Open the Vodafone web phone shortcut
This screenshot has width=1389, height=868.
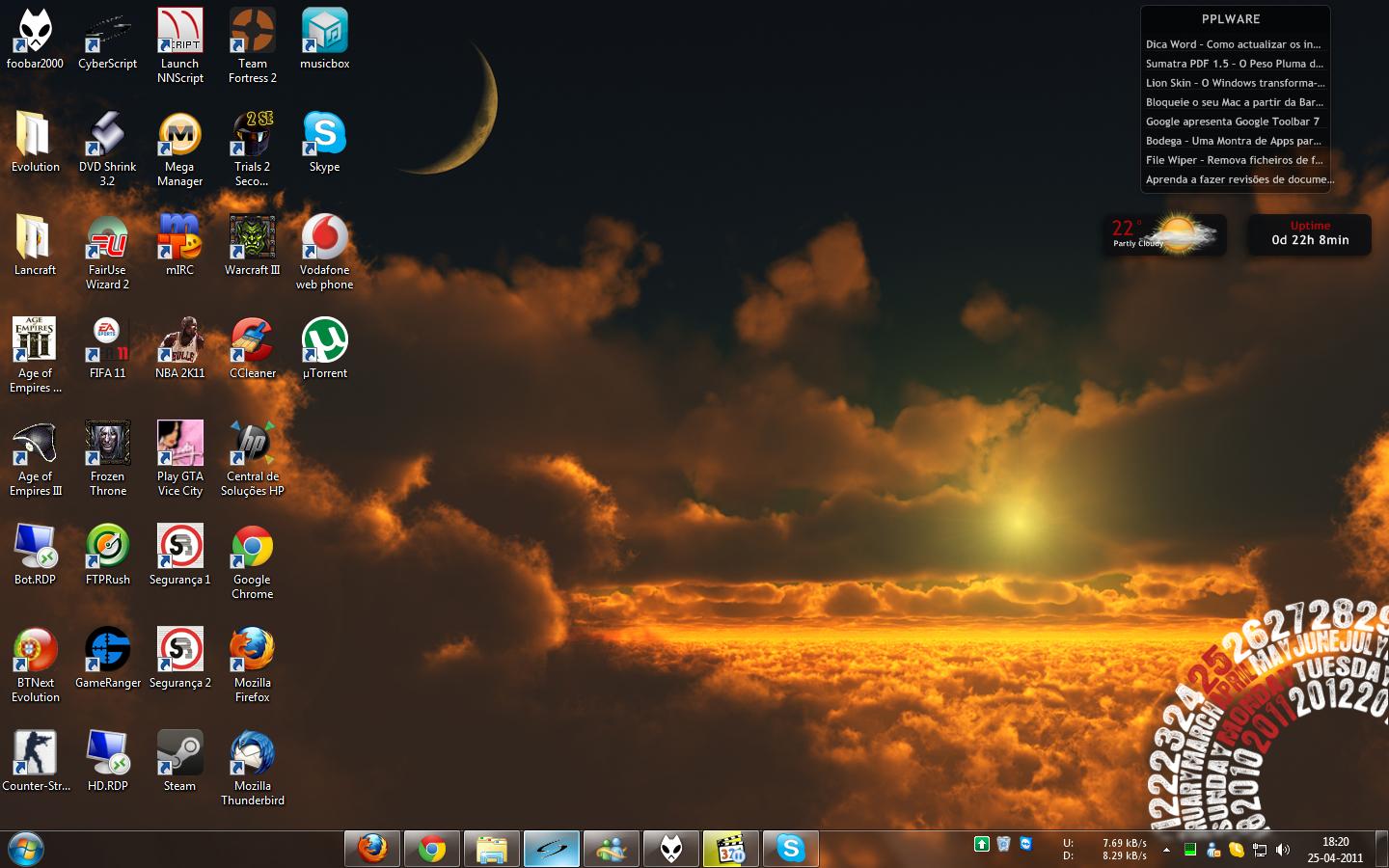point(325,253)
